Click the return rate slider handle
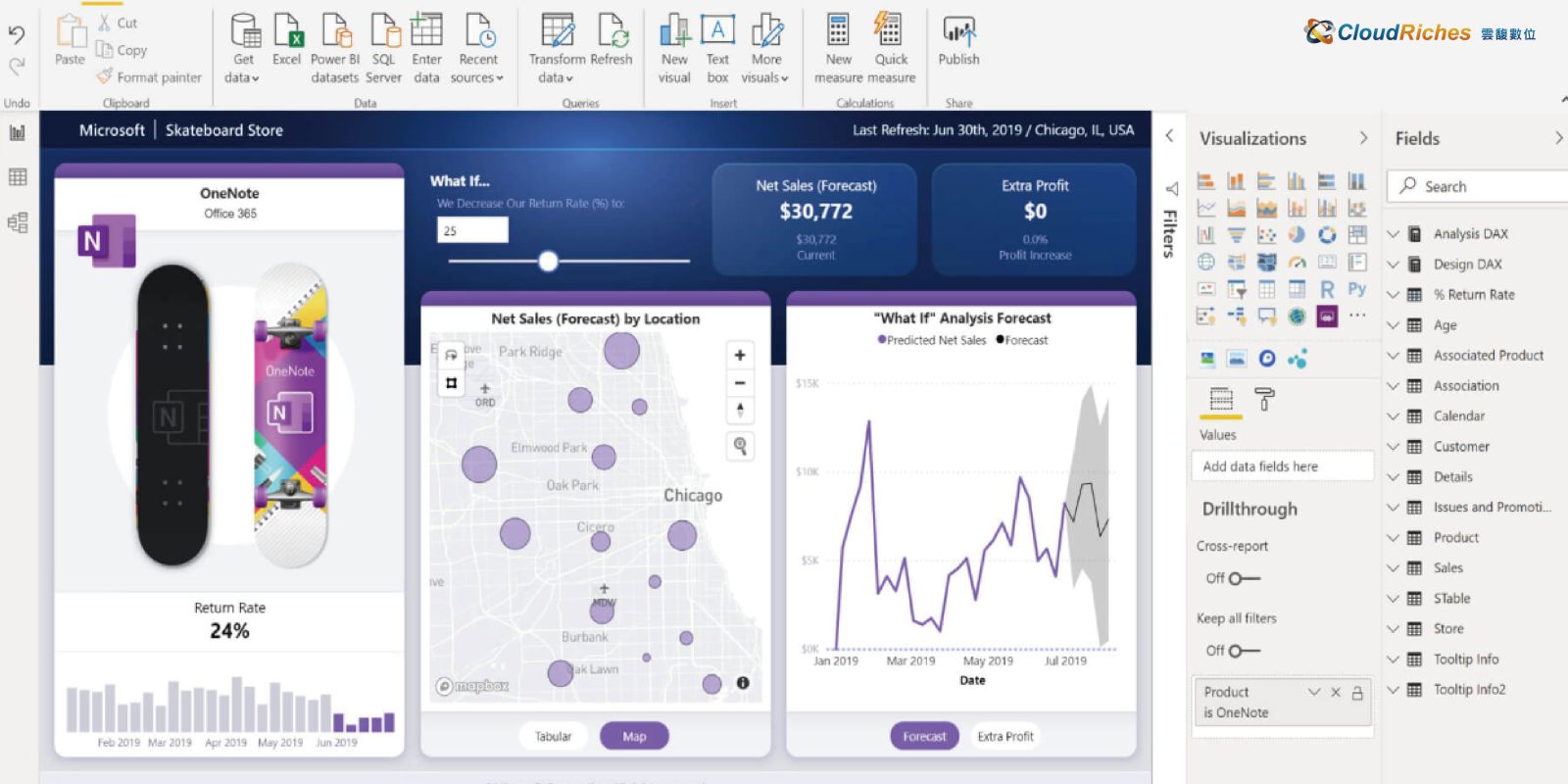1568x784 pixels. [549, 261]
